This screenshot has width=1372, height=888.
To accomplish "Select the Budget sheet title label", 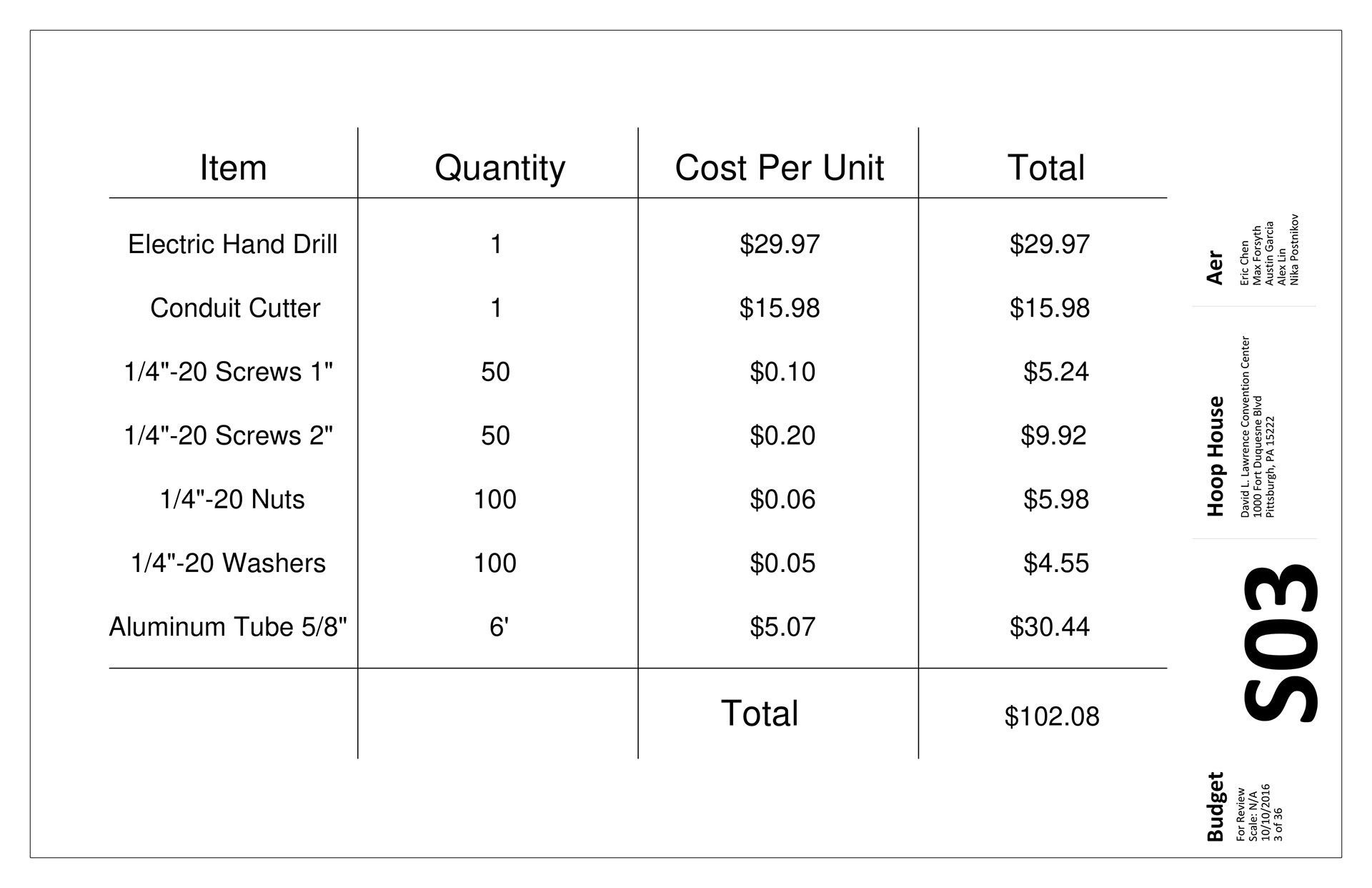I will click(x=1216, y=806).
